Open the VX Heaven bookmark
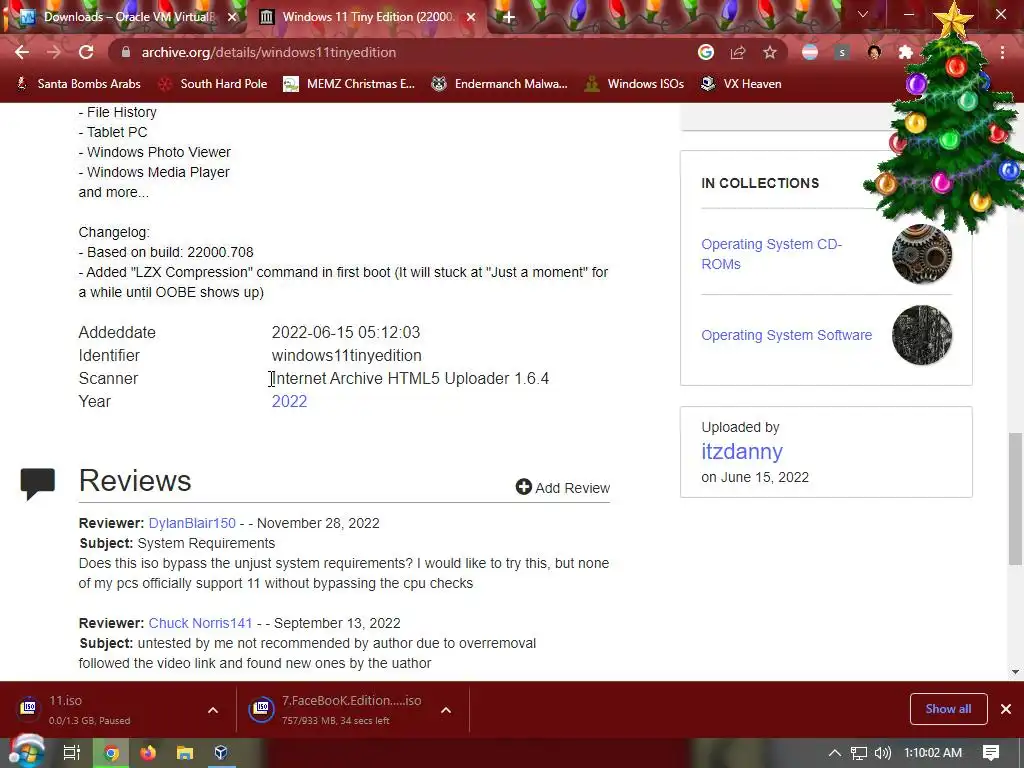 (x=741, y=84)
